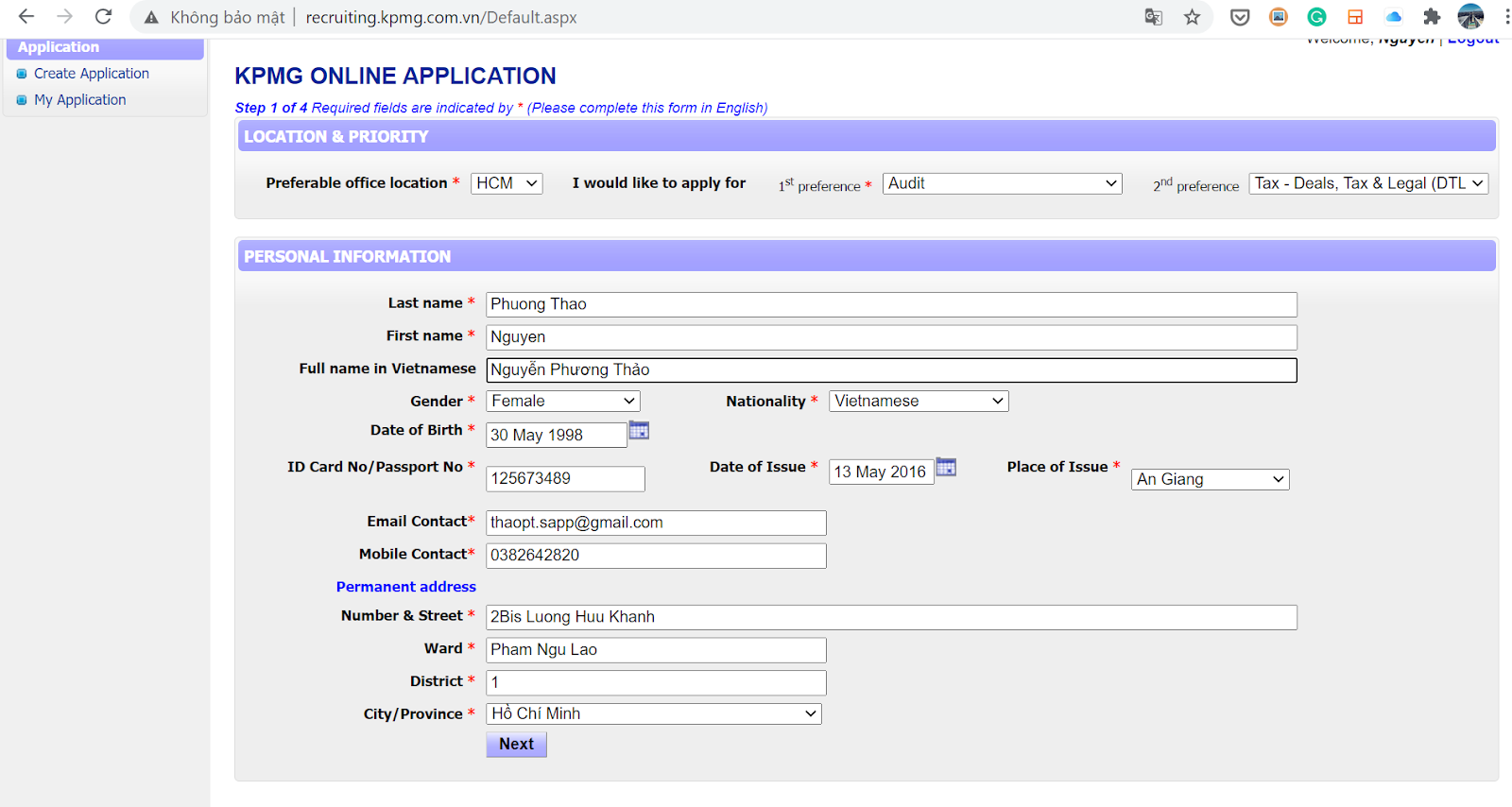Click the browser address bar URL
Viewport: 1512px width, 807px height.
[x=441, y=17]
